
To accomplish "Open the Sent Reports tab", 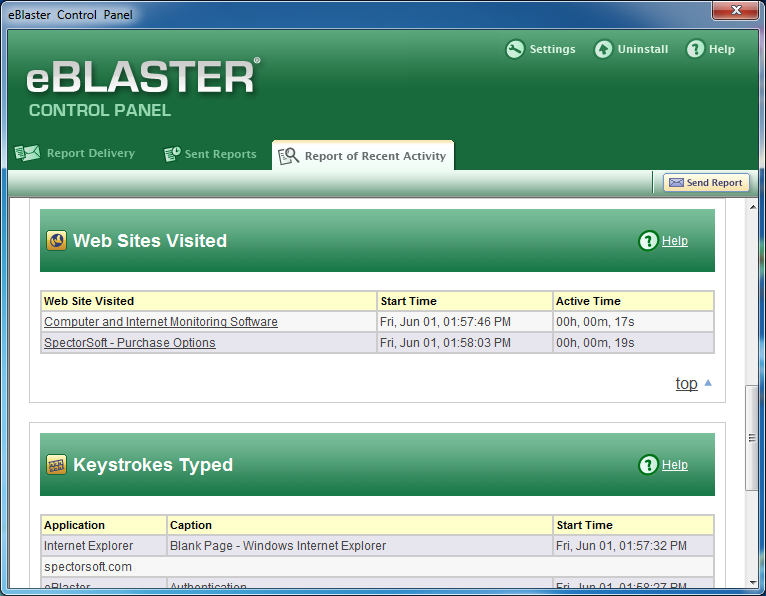I will pos(220,155).
